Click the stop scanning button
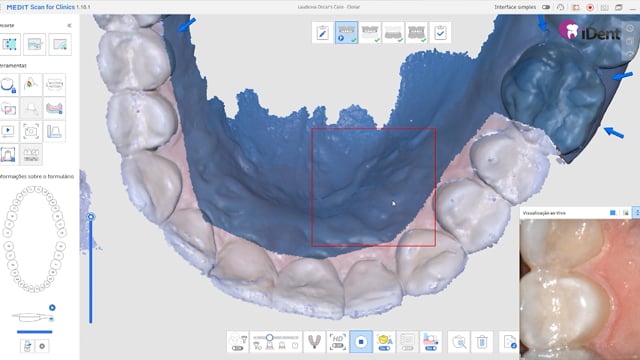The height and width of the screenshot is (360, 640). [361, 342]
